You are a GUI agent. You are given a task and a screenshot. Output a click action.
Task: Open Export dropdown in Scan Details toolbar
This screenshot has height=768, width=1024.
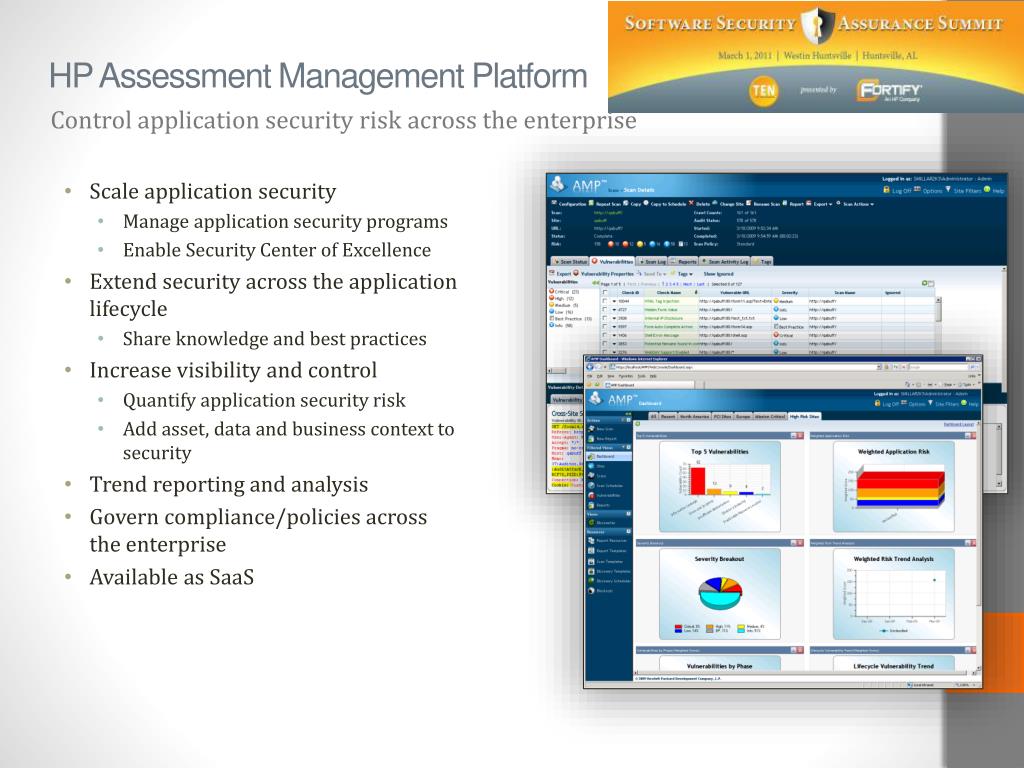pyautogui.click(x=820, y=204)
